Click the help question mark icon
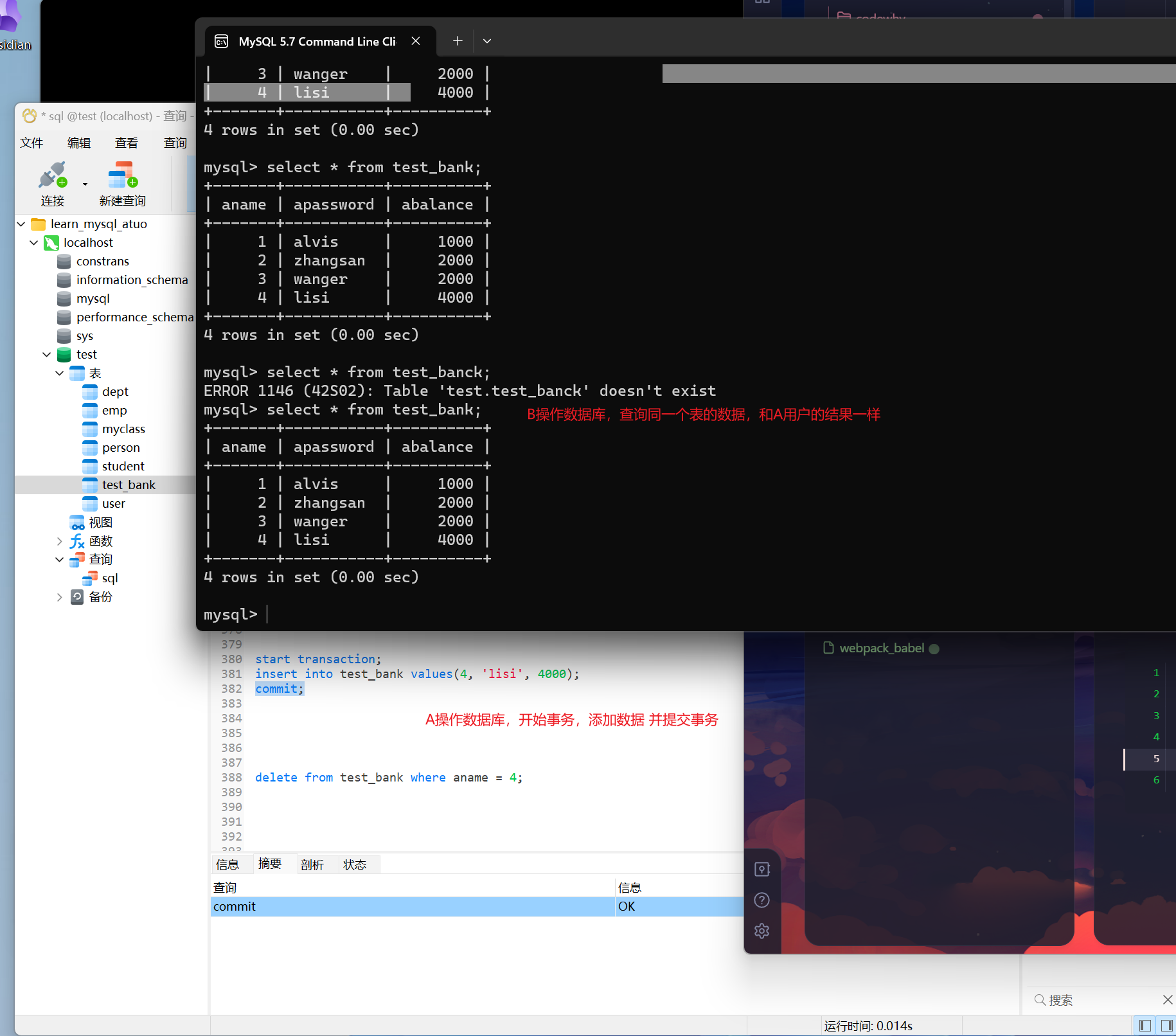 (762, 900)
